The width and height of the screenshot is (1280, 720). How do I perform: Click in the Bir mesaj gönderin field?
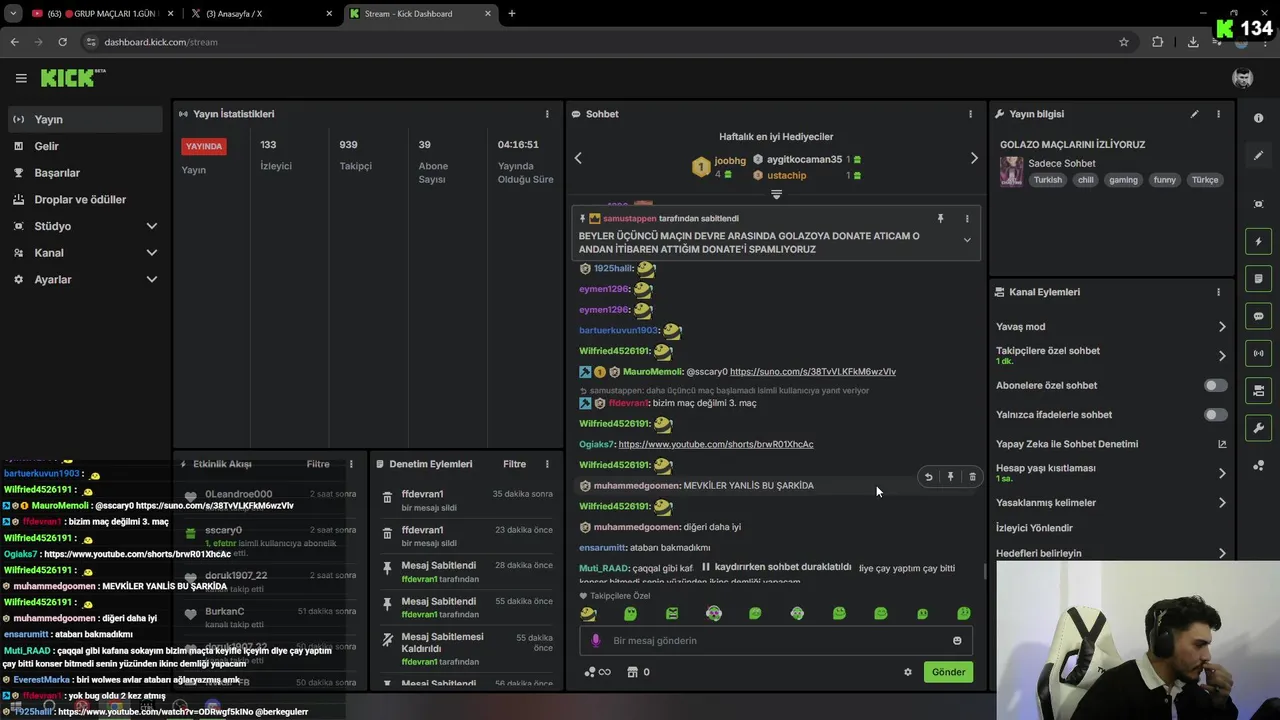pos(776,641)
